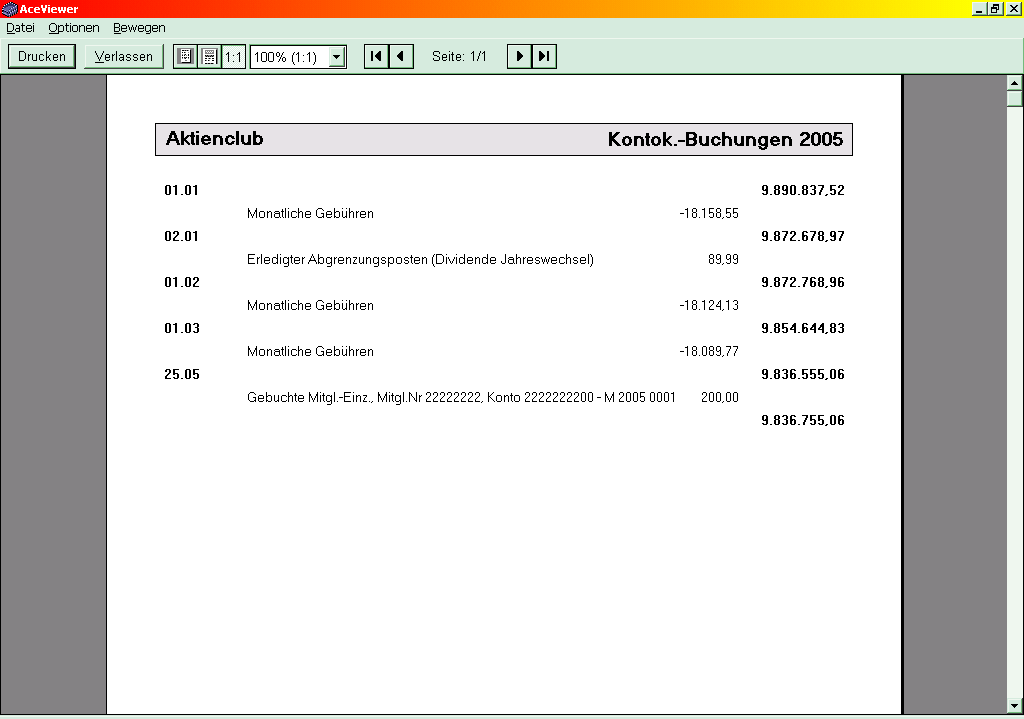
Task: Click the 'Kontok.-Buchungen 2005' heading
Action: [x=725, y=139]
